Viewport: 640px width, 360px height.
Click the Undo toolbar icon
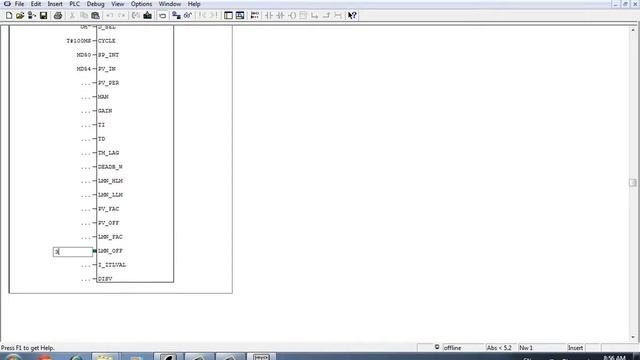coord(109,16)
